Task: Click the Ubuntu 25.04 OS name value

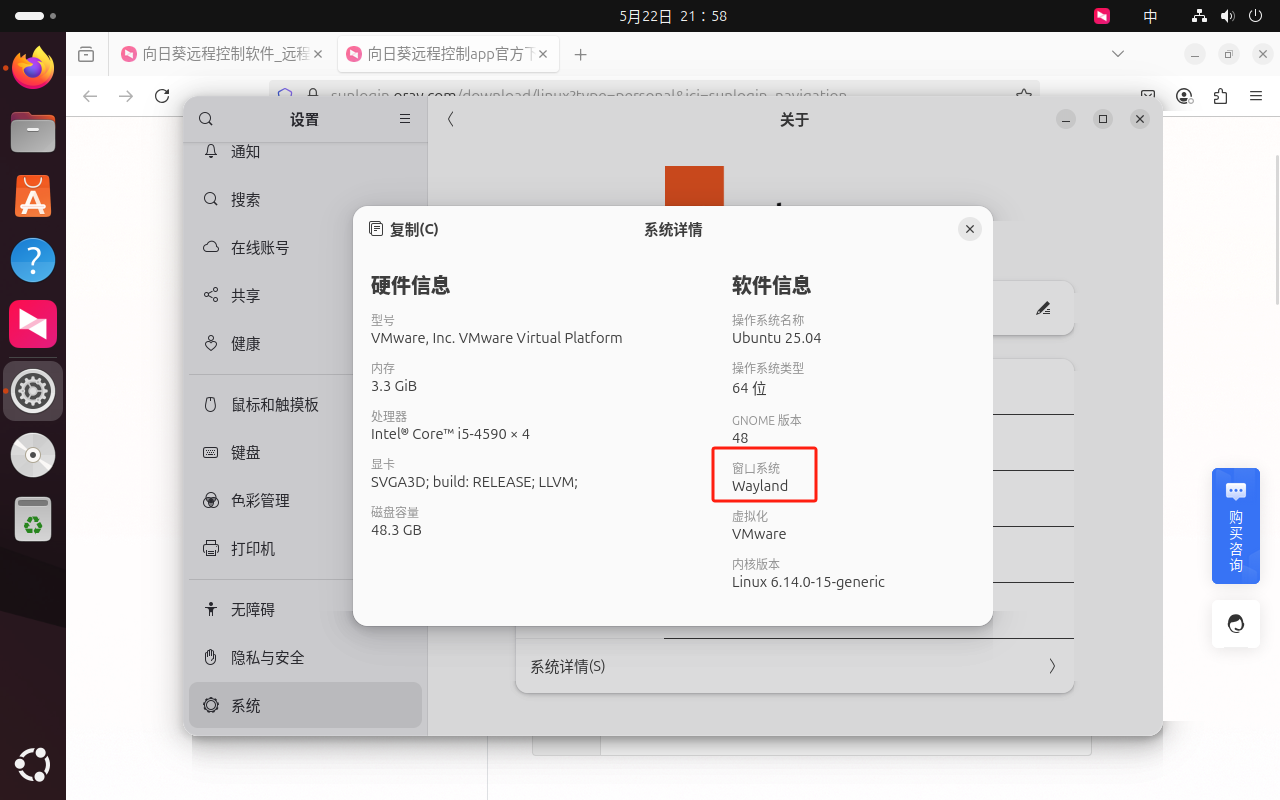Action: [x=776, y=338]
